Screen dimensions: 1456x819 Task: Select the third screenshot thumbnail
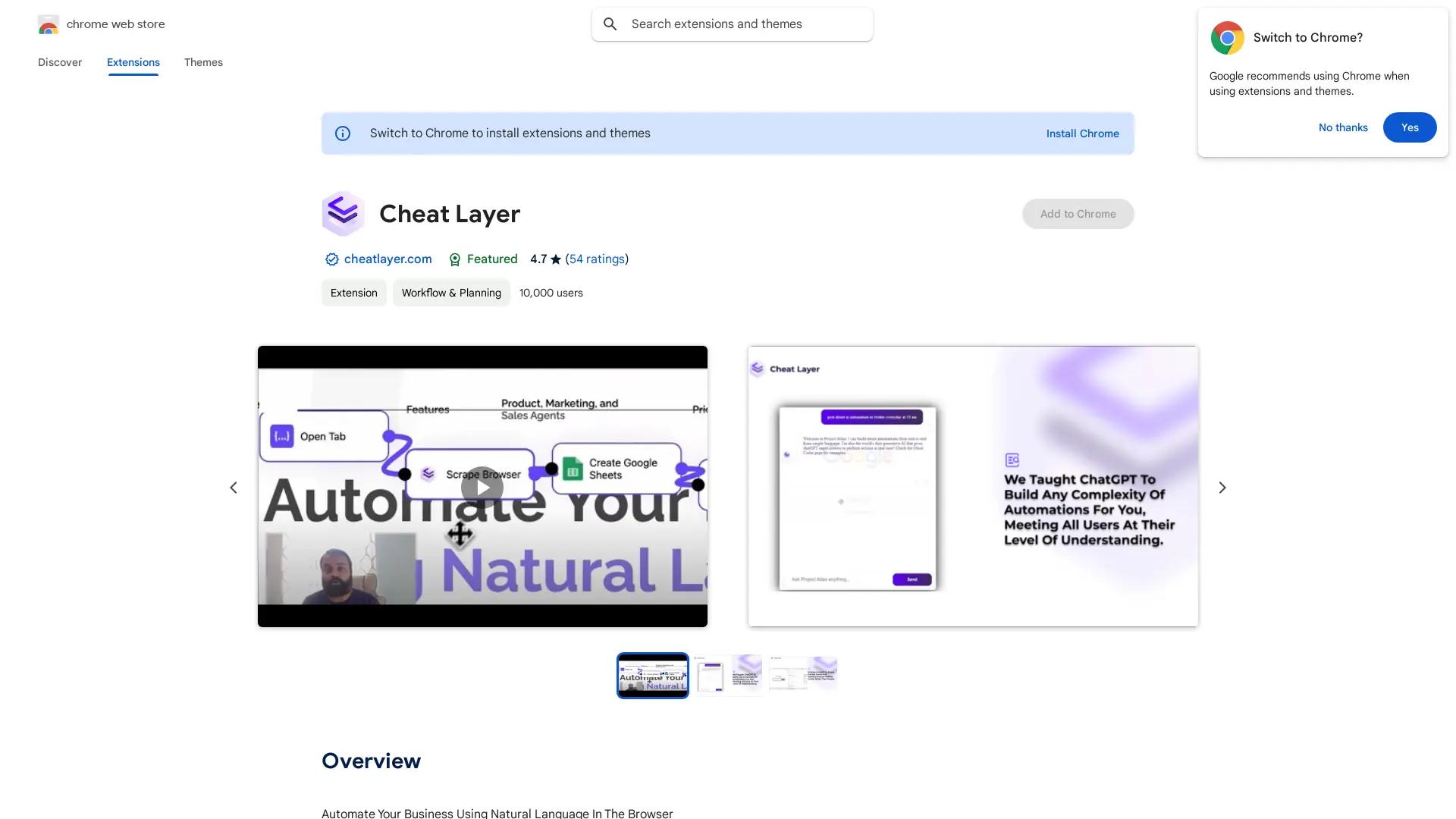[x=802, y=675]
